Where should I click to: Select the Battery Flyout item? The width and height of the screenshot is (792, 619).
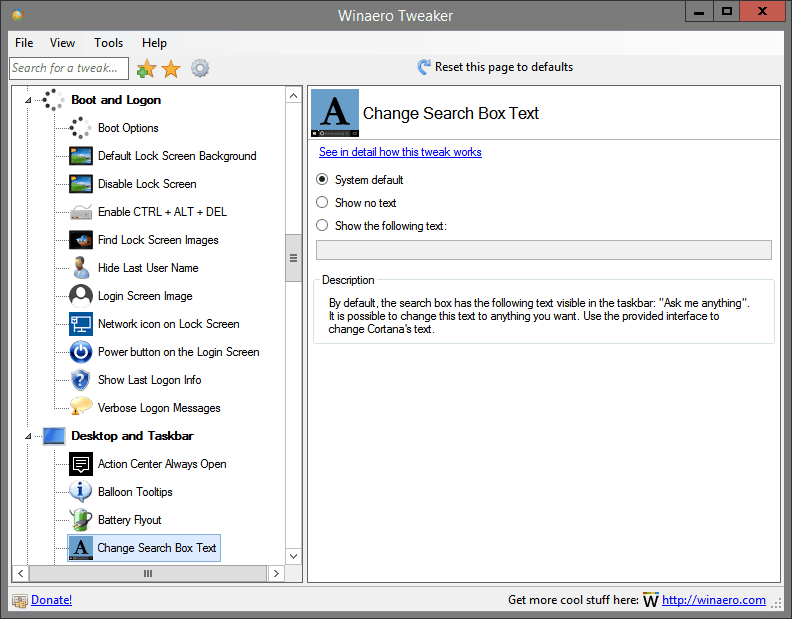129,520
